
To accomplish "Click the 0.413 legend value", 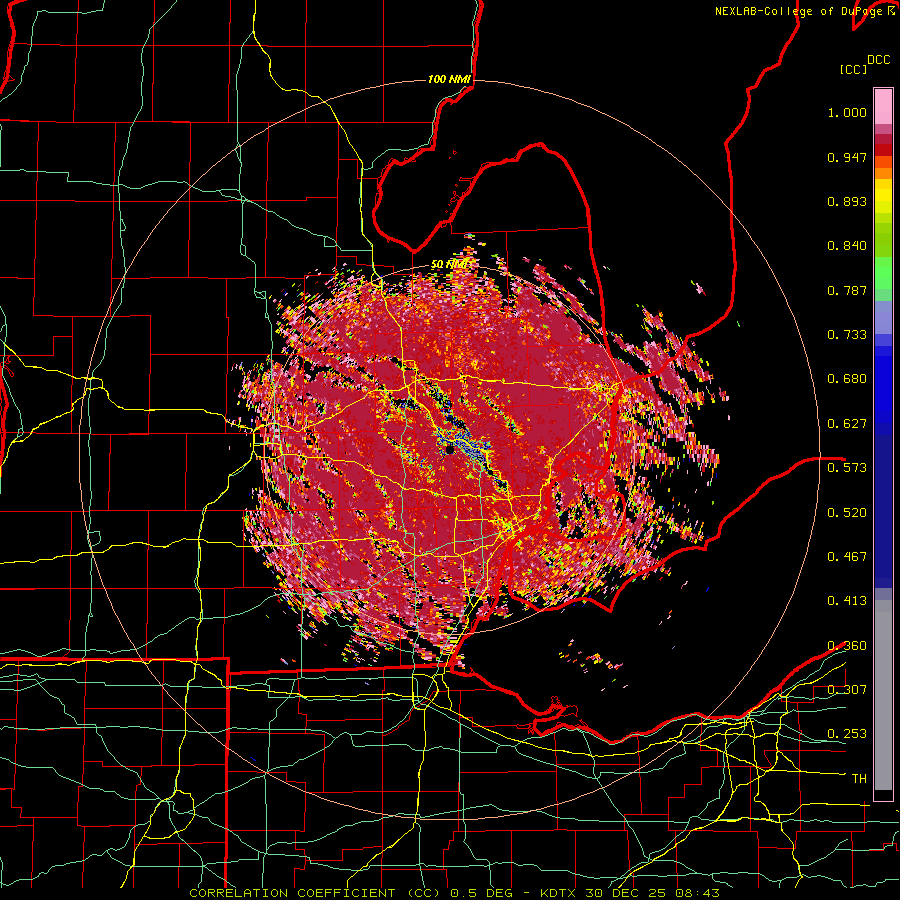I will pyautogui.click(x=847, y=601).
